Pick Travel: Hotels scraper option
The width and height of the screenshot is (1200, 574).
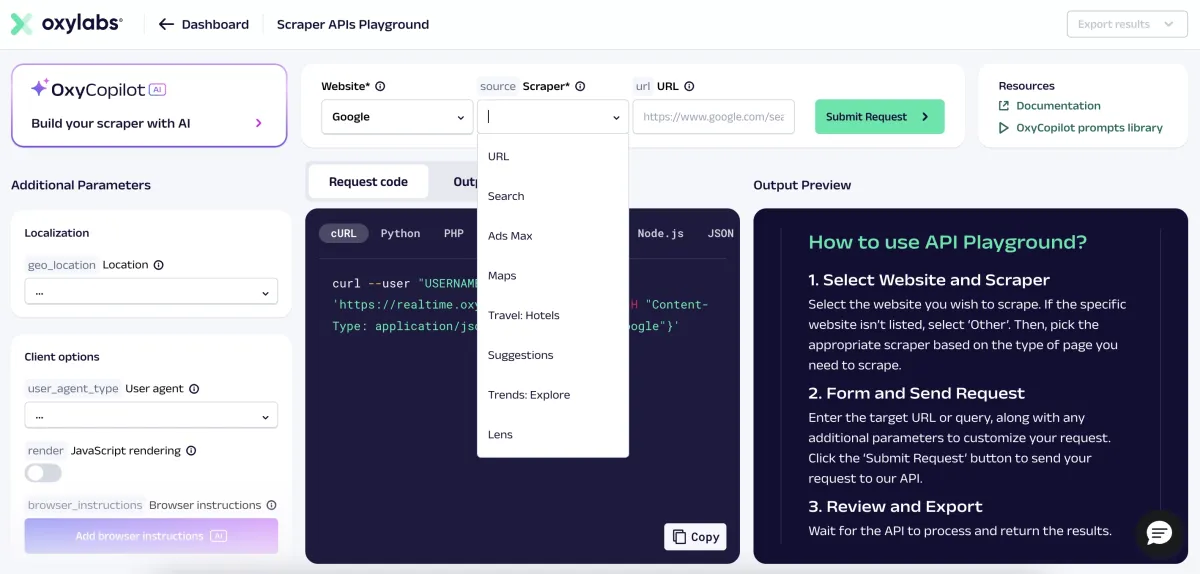pyautogui.click(x=553, y=315)
